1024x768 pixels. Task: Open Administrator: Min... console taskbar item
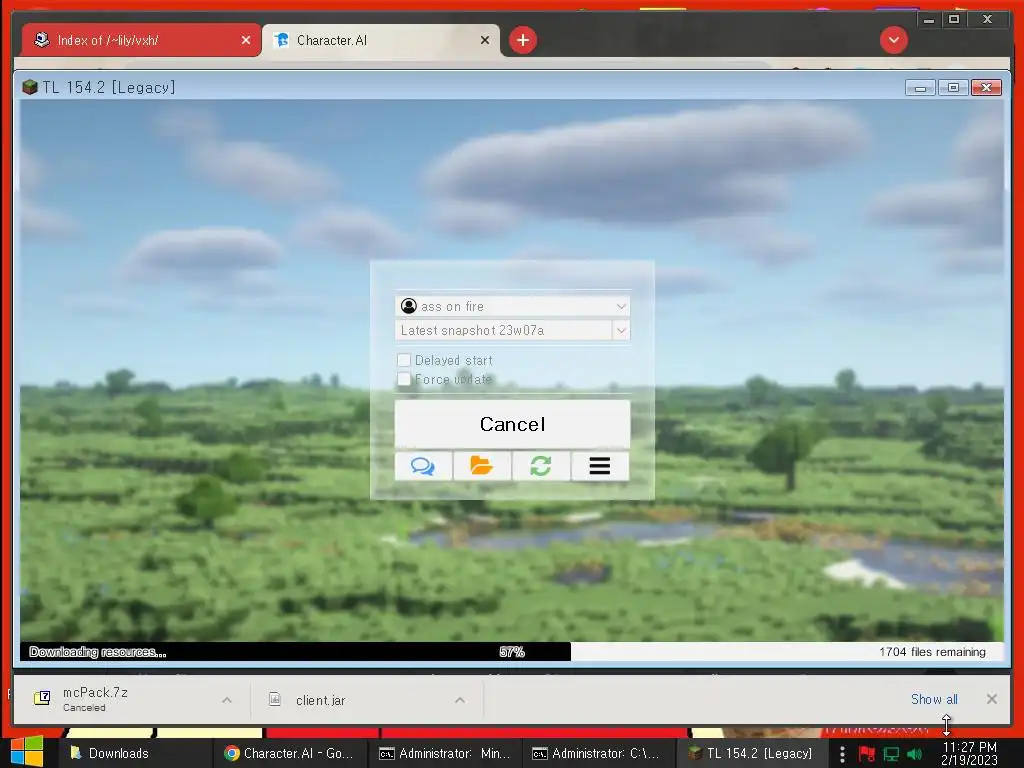tap(445, 753)
